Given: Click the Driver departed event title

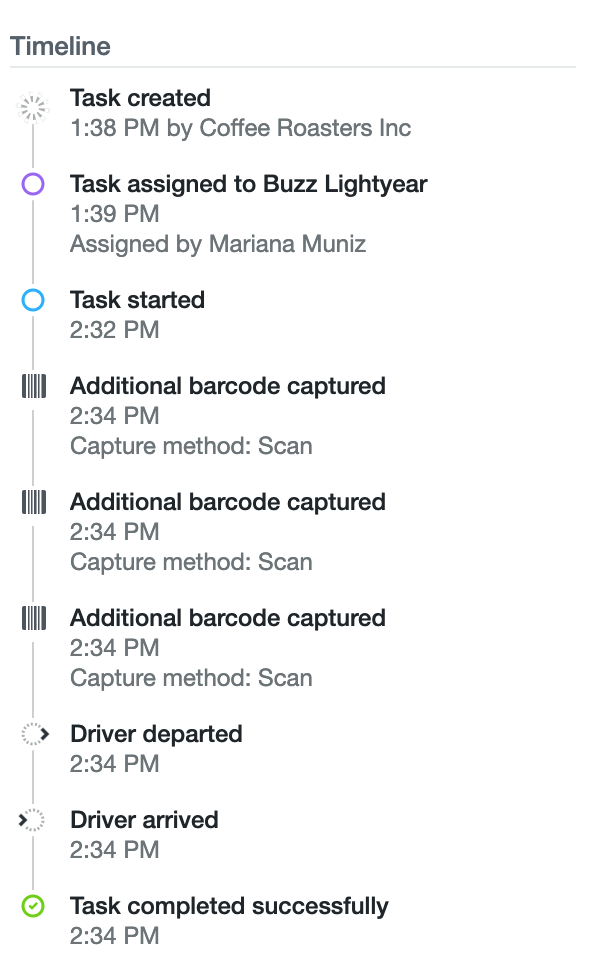Looking at the screenshot, I should [x=156, y=734].
